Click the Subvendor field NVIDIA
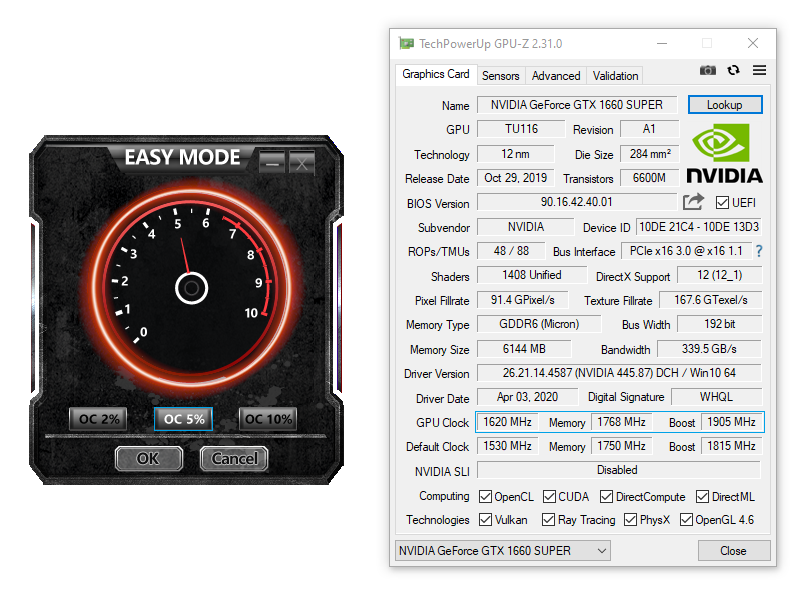Screen dimensions: 811x594 (x=525, y=227)
